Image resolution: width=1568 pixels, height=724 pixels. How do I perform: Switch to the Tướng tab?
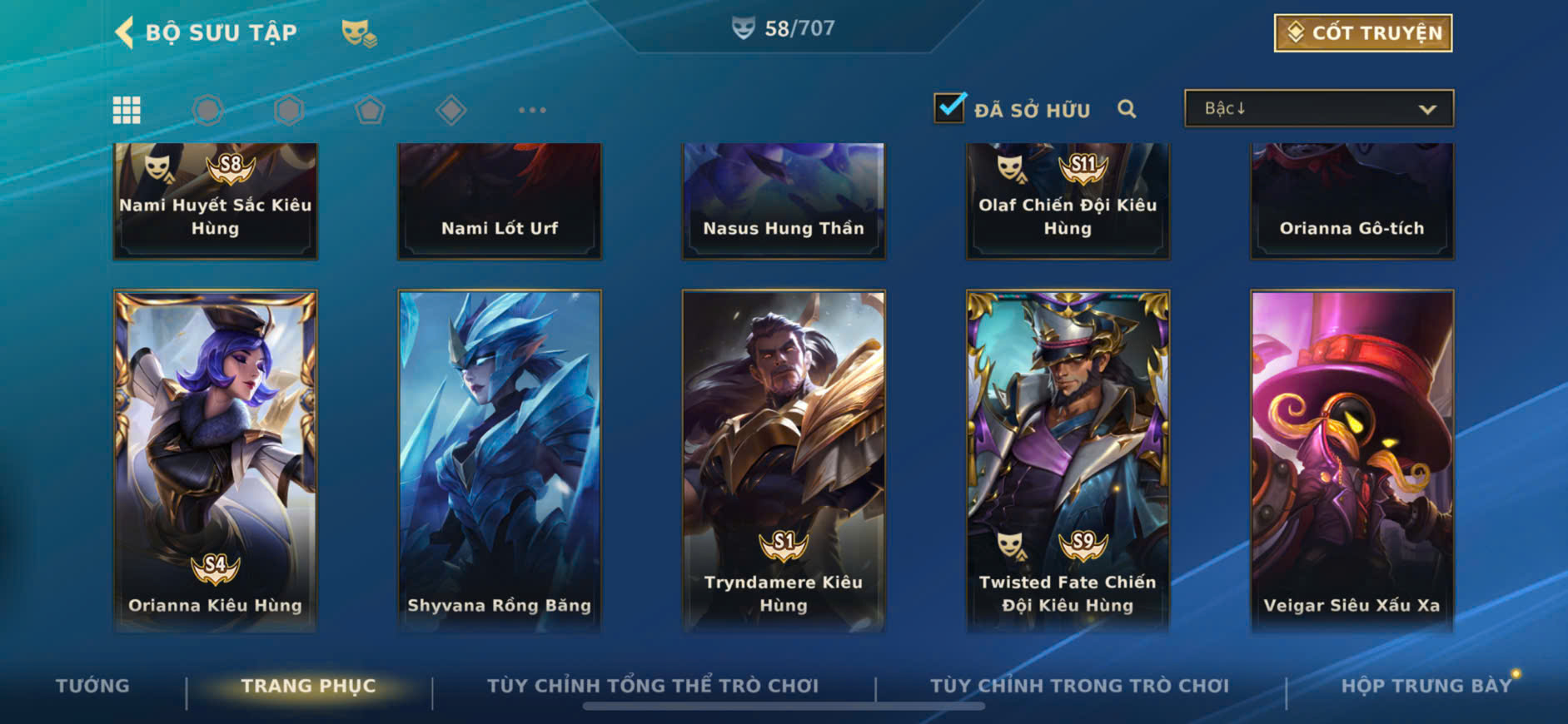(x=92, y=686)
